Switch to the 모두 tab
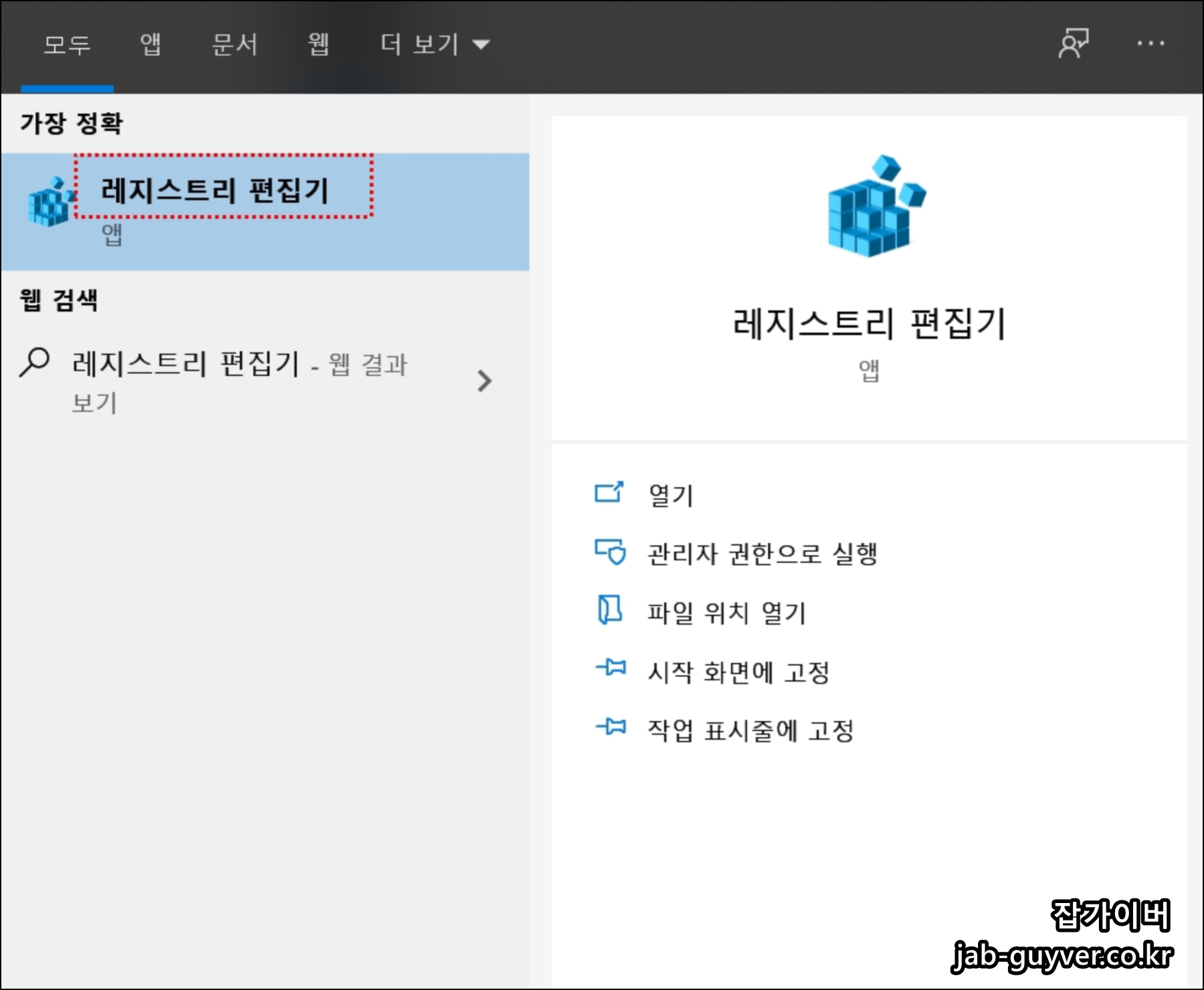This screenshot has height=990, width=1204. [x=67, y=45]
